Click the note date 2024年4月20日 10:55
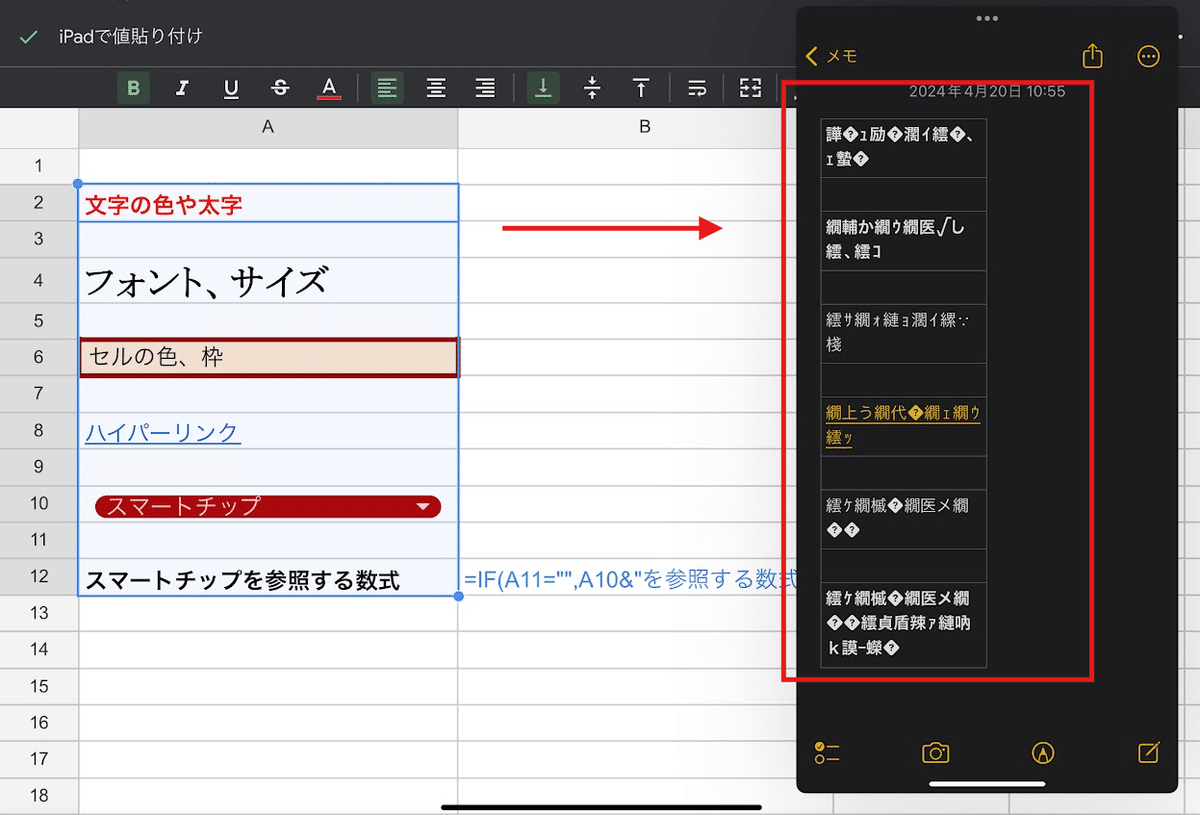This screenshot has width=1200, height=815. (x=987, y=91)
